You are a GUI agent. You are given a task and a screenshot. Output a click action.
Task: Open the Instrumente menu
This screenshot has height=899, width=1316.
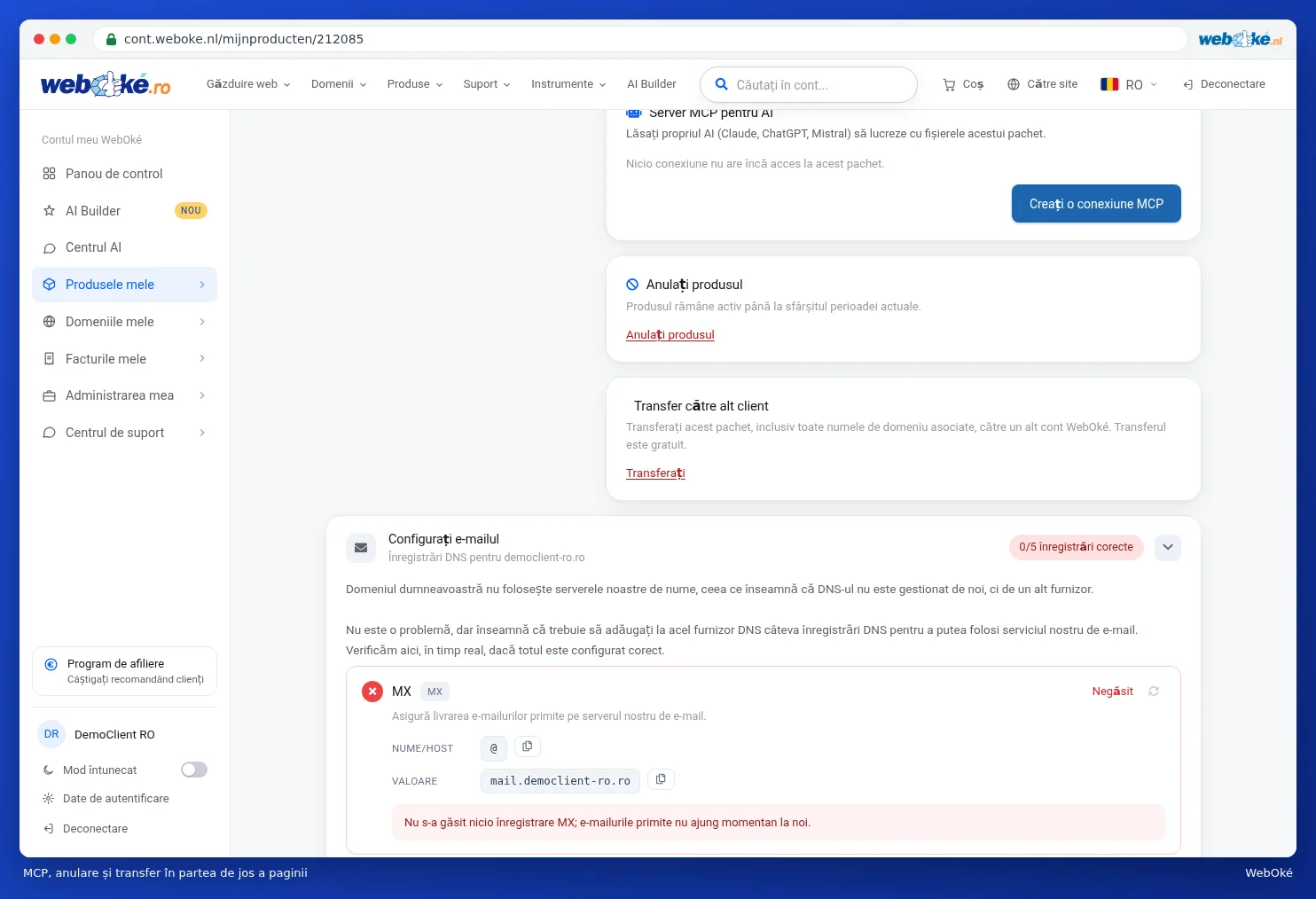click(568, 84)
